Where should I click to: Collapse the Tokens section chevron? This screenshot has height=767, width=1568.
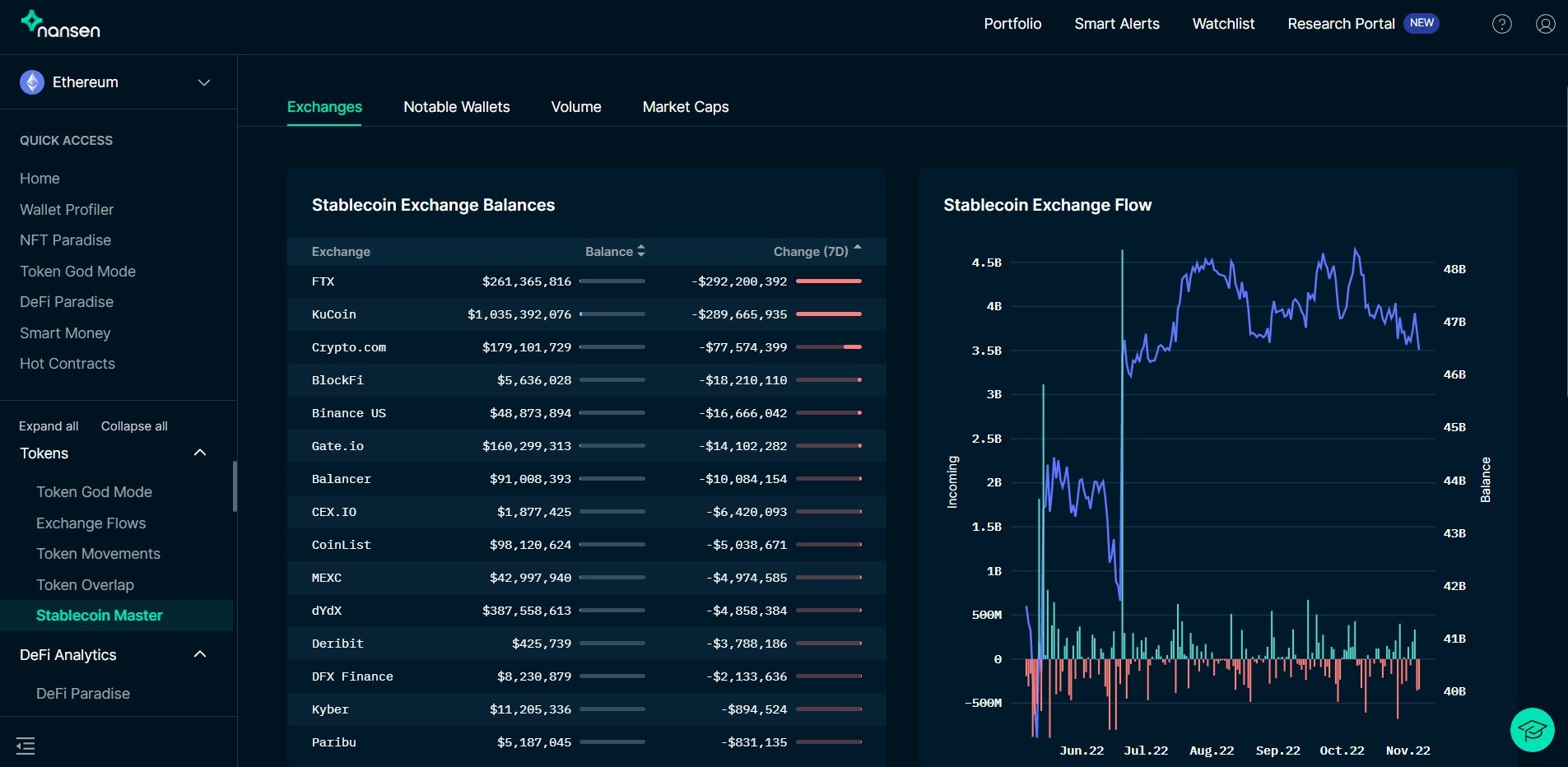pos(200,453)
